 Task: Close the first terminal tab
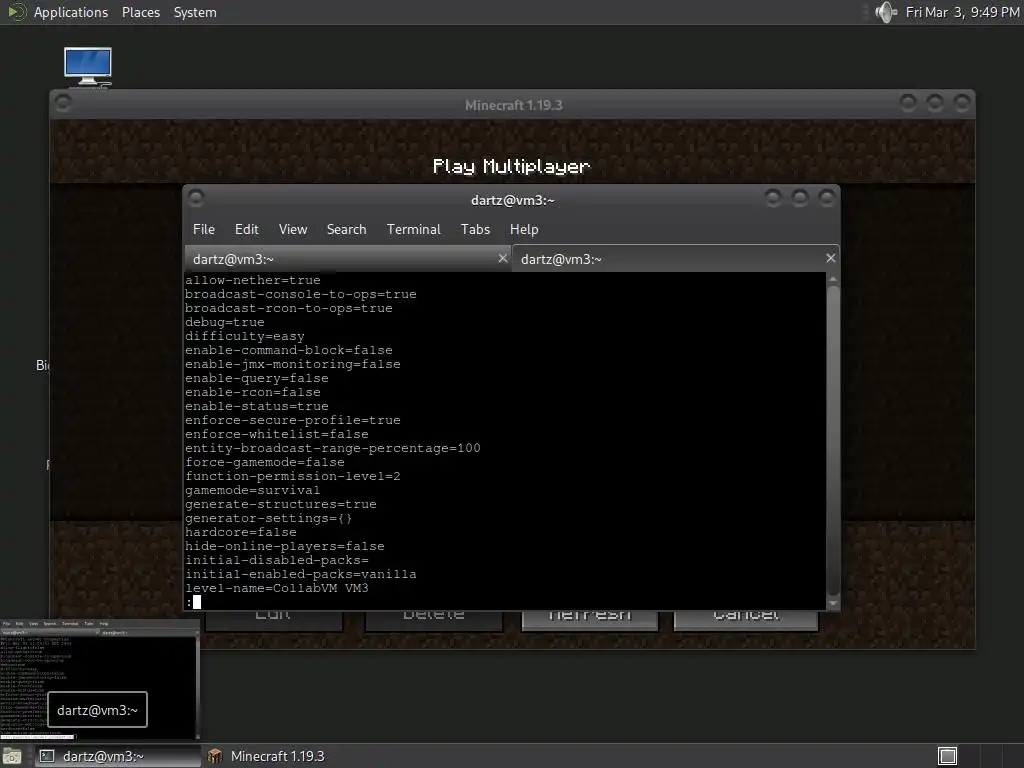pyautogui.click(x=503, y=258)
